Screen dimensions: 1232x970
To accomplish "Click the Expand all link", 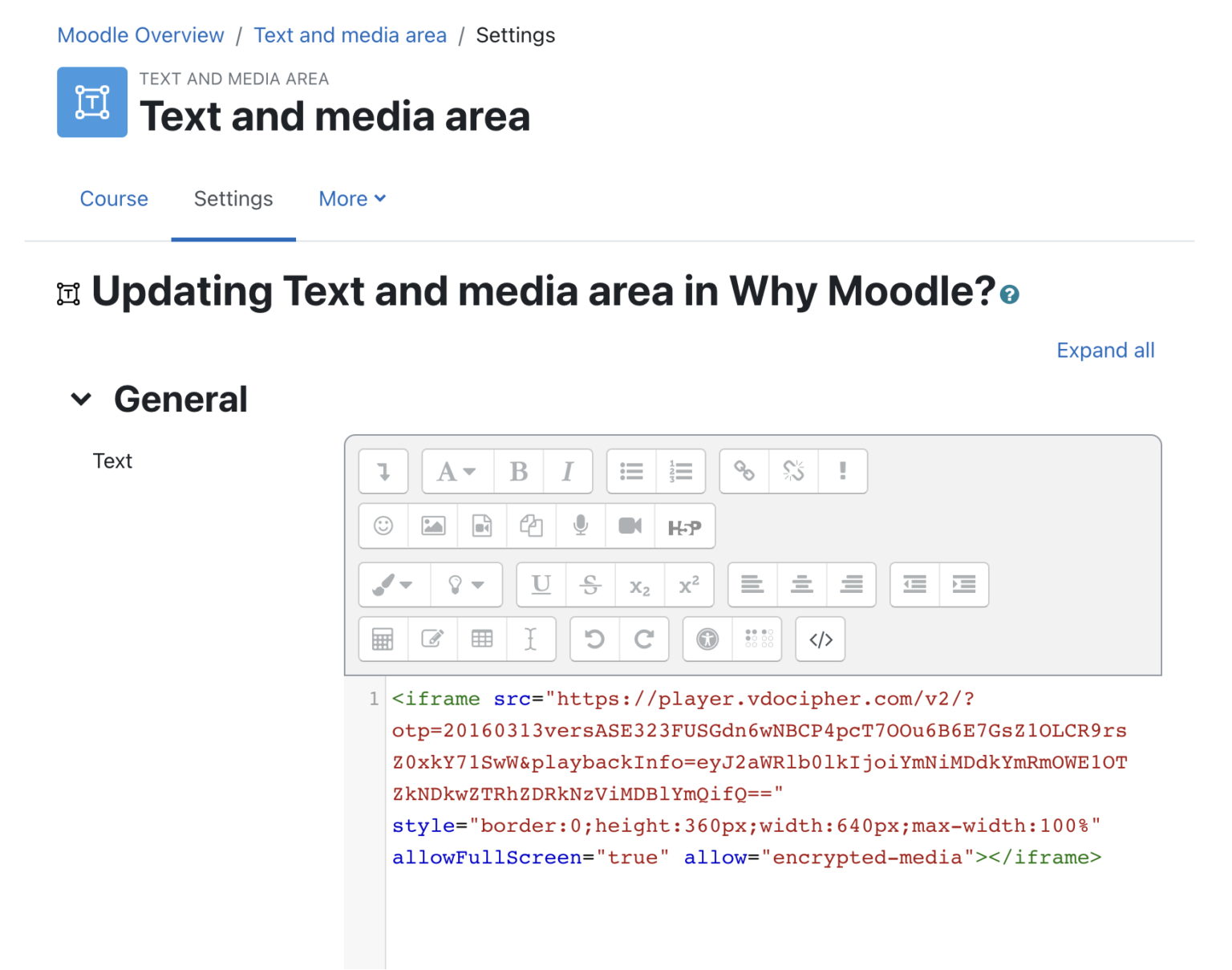I will pos(1104,351).
